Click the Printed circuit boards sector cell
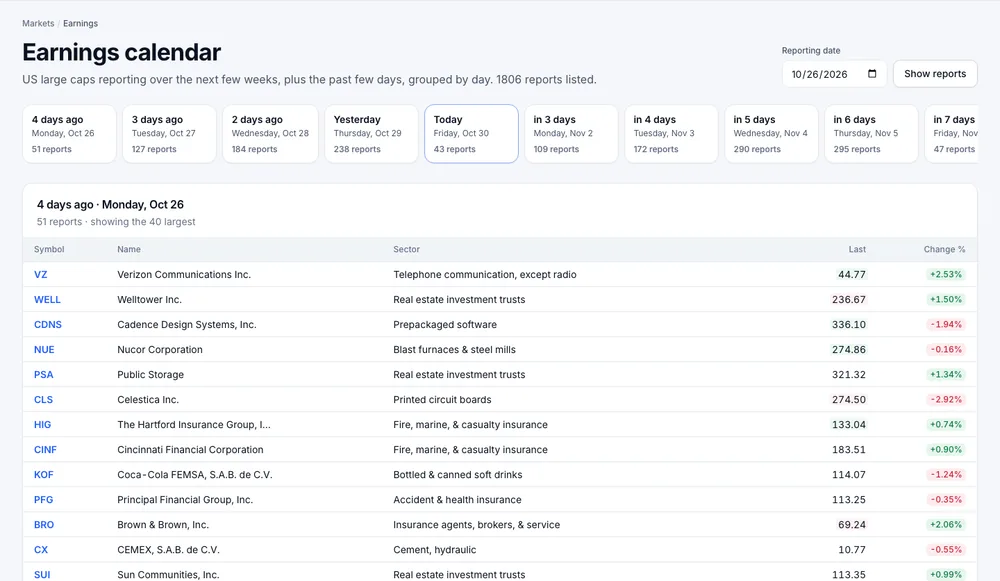 click(x=443, y=400)
